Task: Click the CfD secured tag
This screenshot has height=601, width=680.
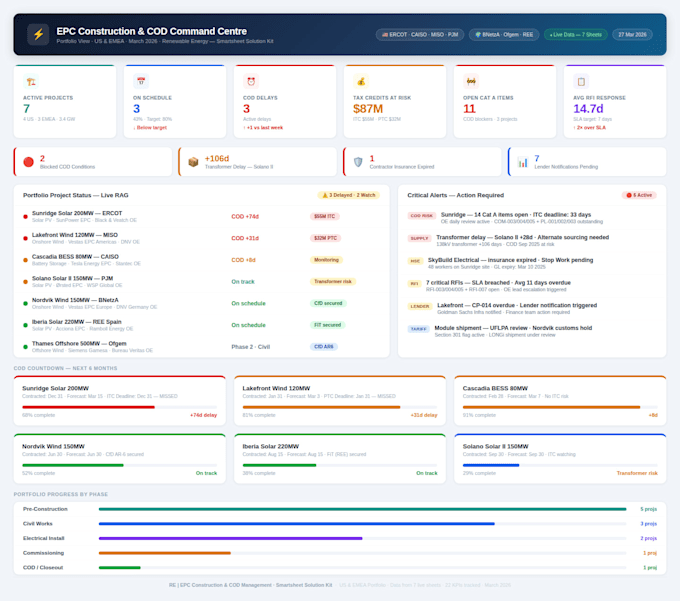Action: click(x=328, y=303)
